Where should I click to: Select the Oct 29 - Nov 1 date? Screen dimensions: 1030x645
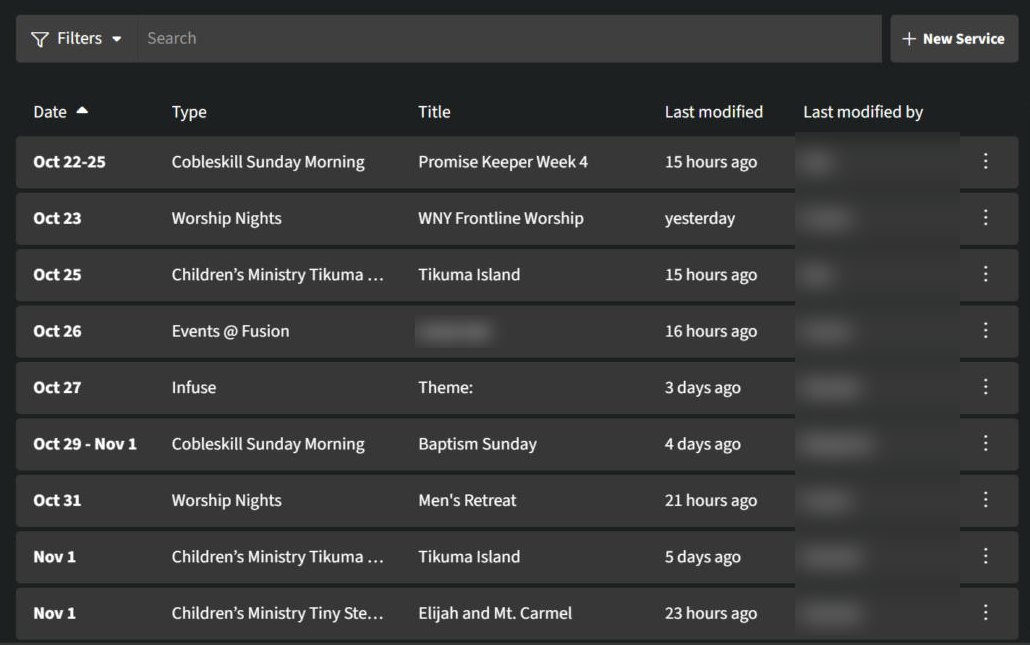(x=85, y=445)
